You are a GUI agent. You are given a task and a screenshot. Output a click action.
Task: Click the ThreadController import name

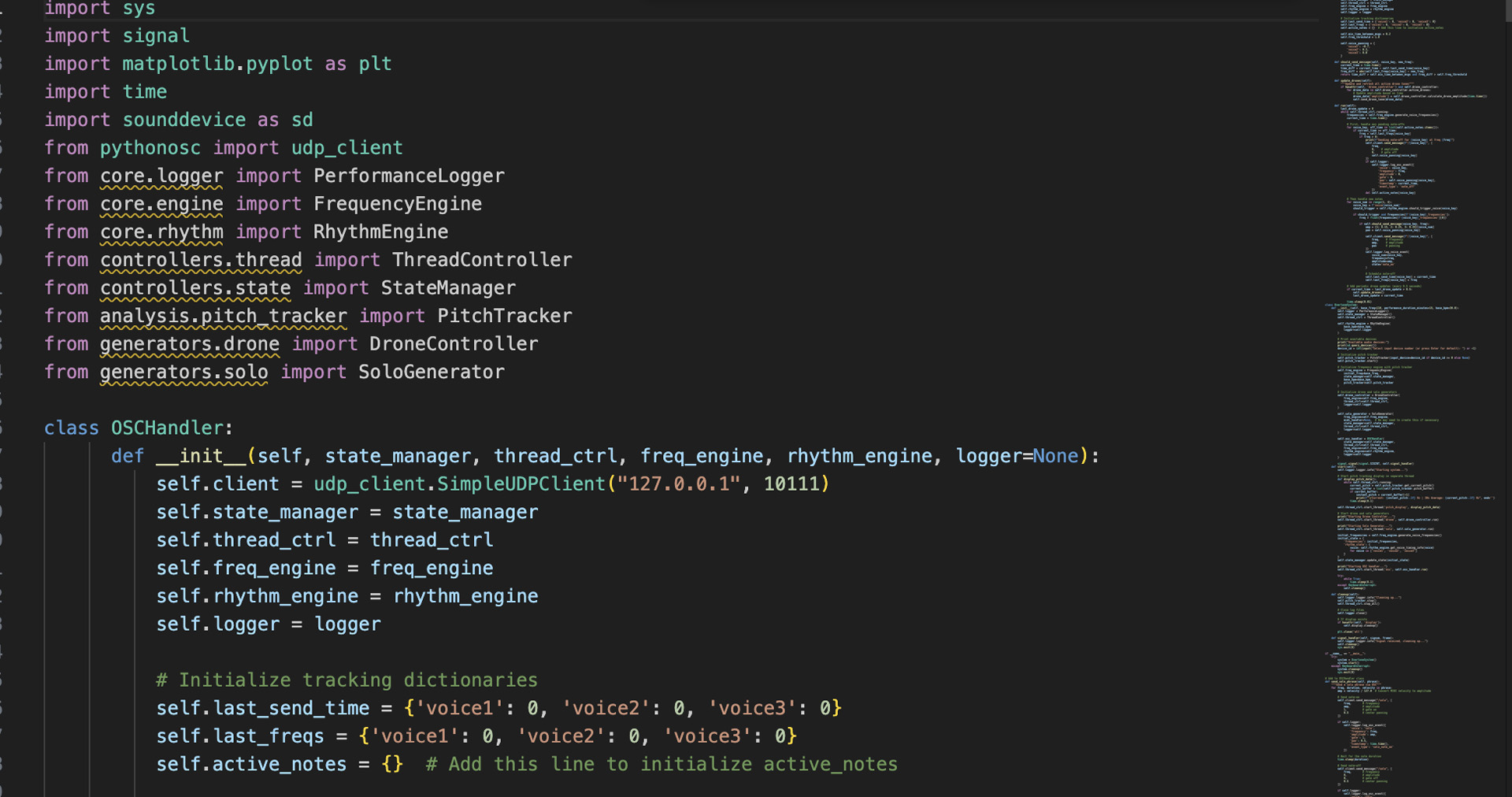pos(482,260)
